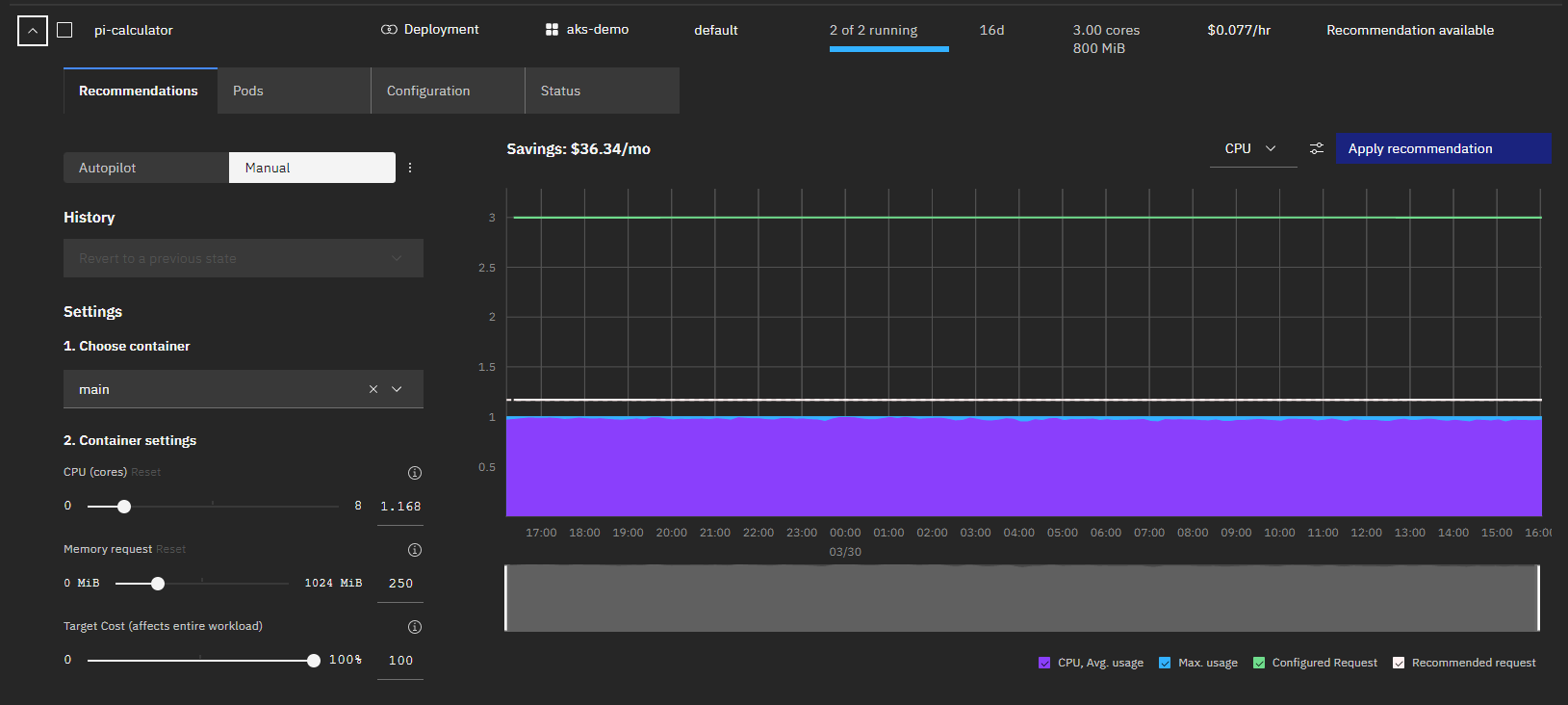Screen dimensions: 1568x705
Task: Open the Configuration tab
Action: coord(428,91)
